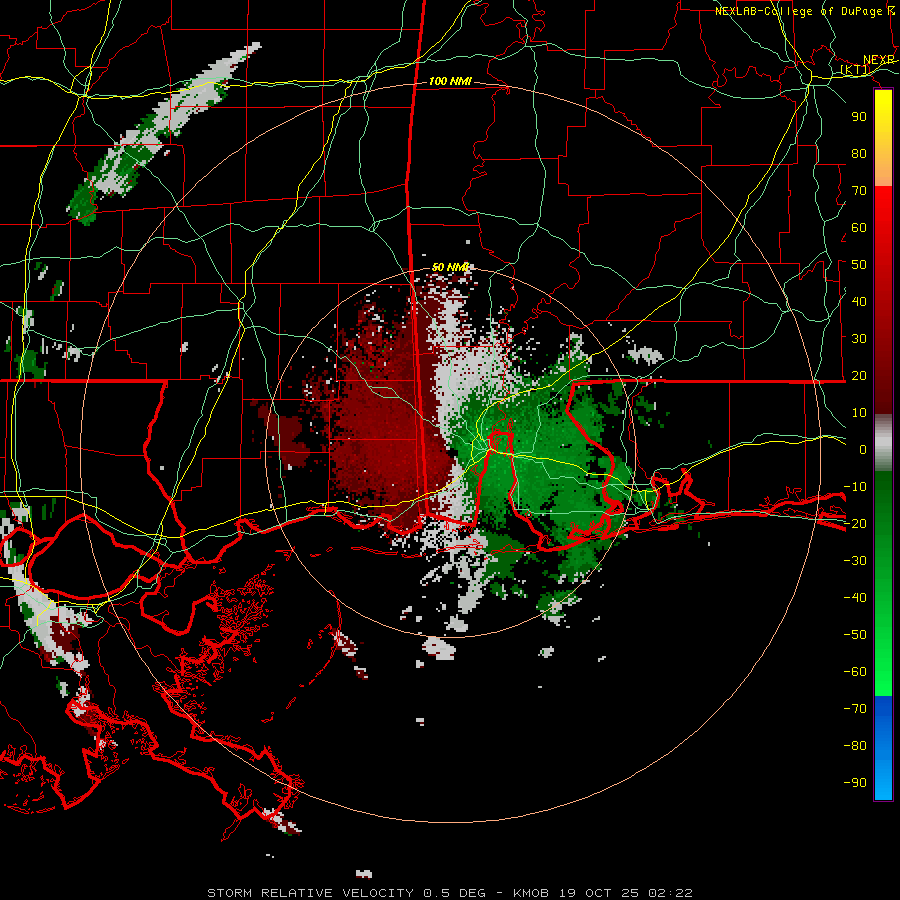
Task: Click the 60 value on the velocity scale
Action: click(859, 228)
